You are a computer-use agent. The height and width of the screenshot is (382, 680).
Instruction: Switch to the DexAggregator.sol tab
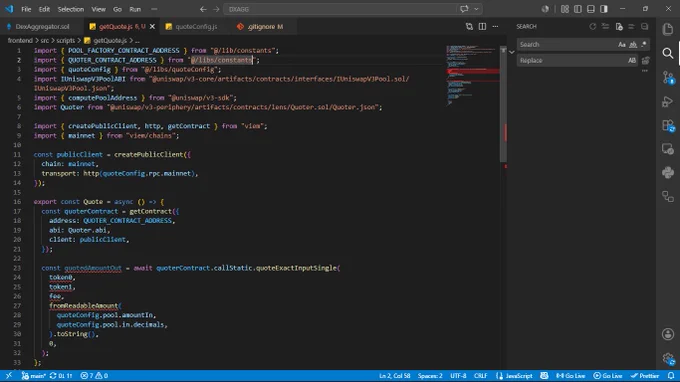42,26
